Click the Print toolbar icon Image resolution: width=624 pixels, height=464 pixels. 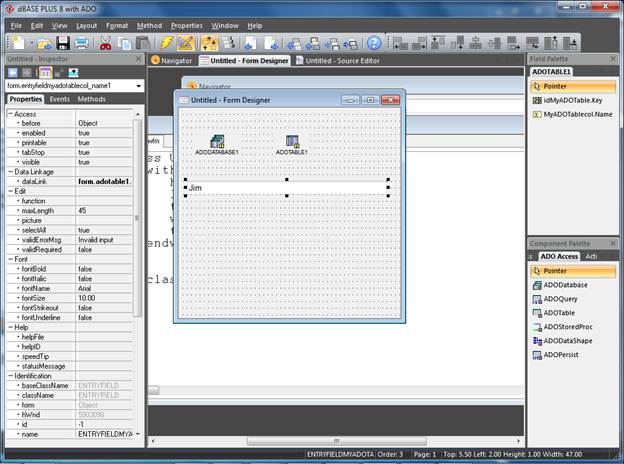click(x=81, y=43)
